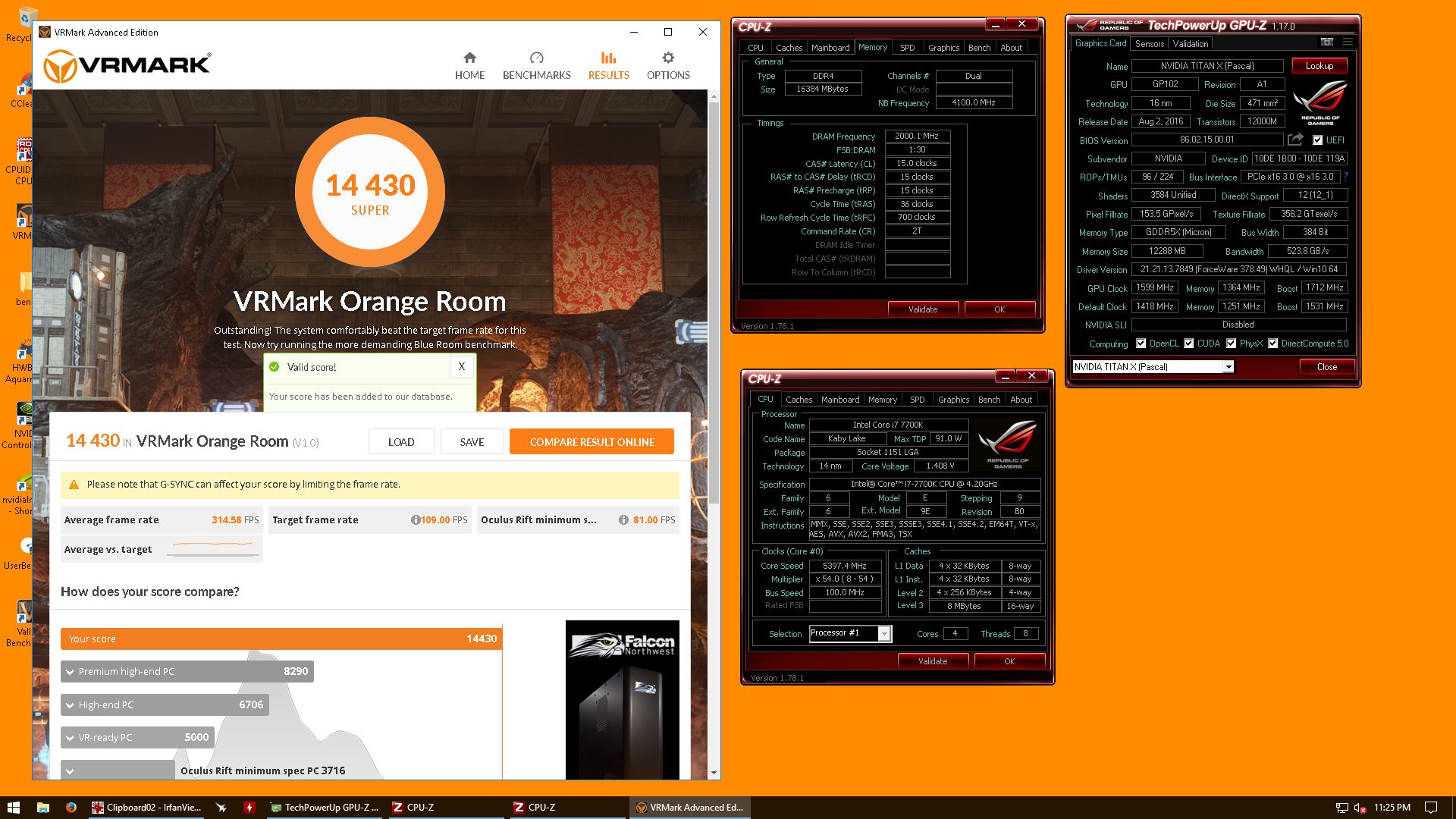This screenshot has width=1456, height=819.
Task: Switch to IrfanView Clipboard02 taskbar item
Action: click(x=146, y=808)
